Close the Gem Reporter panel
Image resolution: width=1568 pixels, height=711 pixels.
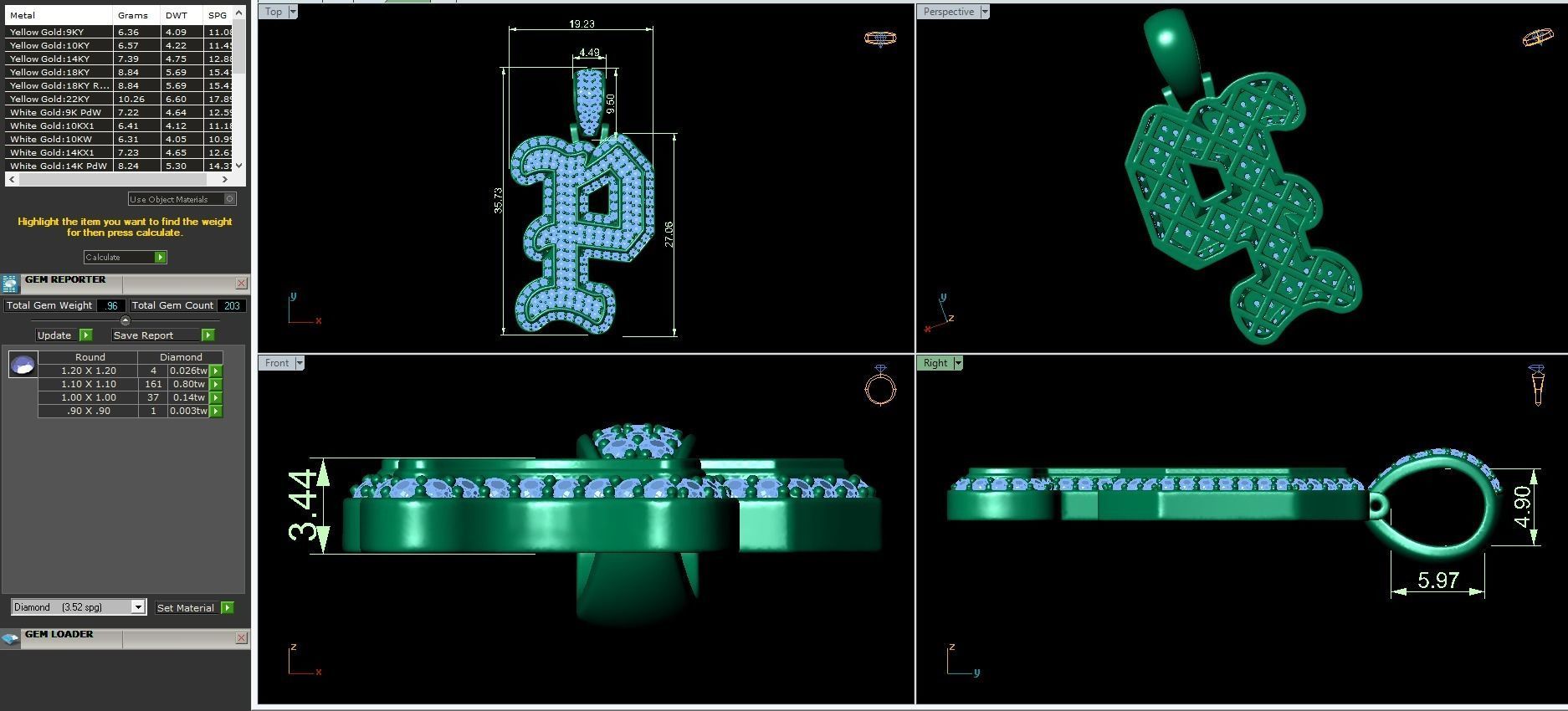(241, 284)
